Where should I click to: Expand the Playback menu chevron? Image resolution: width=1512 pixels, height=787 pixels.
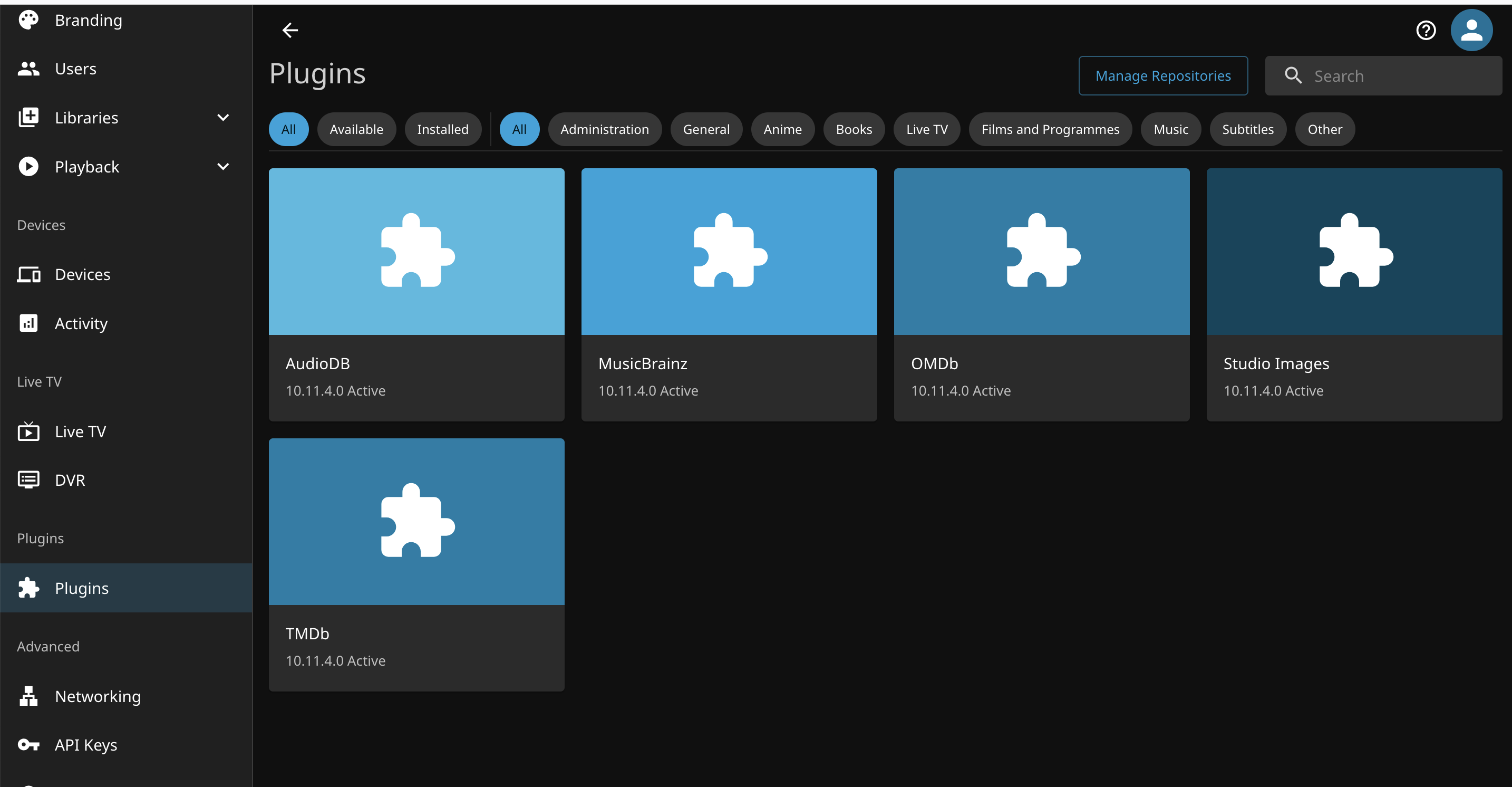point(223,167)
